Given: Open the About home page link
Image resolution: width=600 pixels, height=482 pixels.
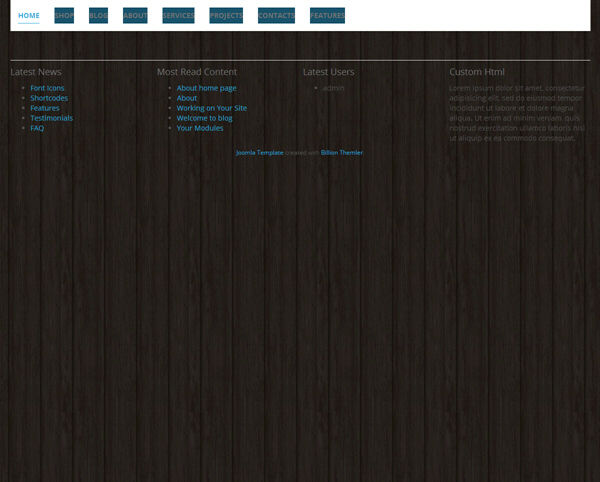Looking at the screenshot, I should click(x=206, y=88).
